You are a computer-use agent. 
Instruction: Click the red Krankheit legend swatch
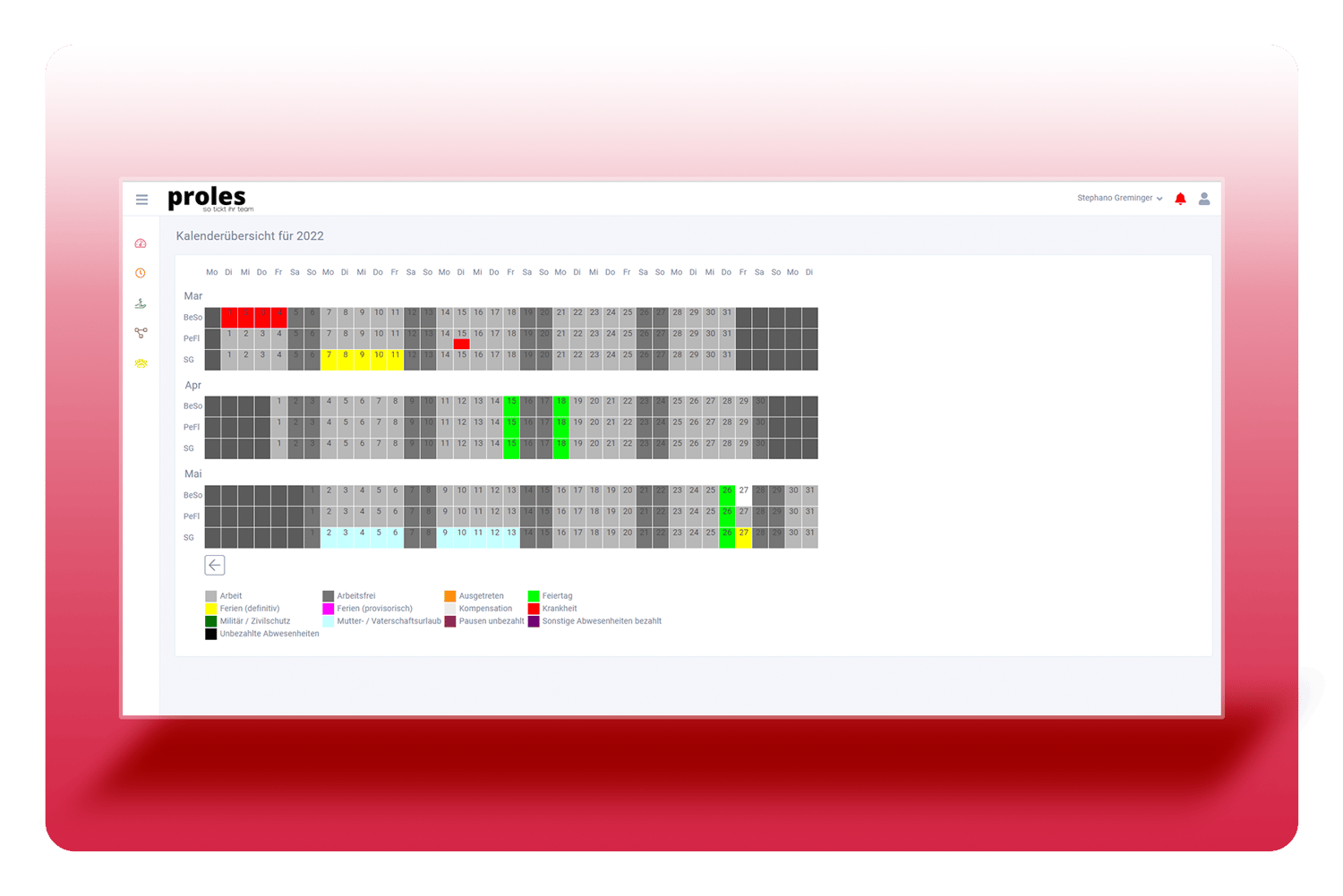click(x=534, y=609)
